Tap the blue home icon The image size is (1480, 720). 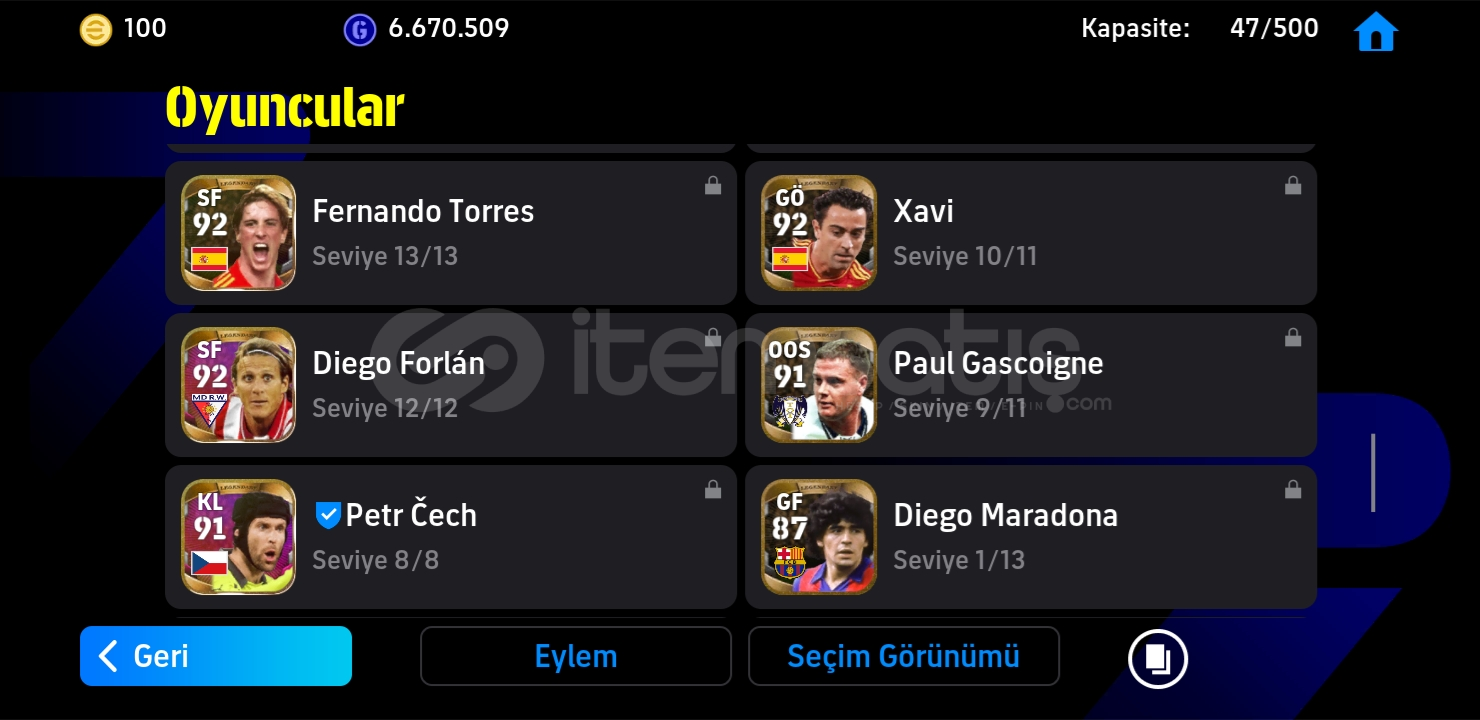click(1375, 31)
